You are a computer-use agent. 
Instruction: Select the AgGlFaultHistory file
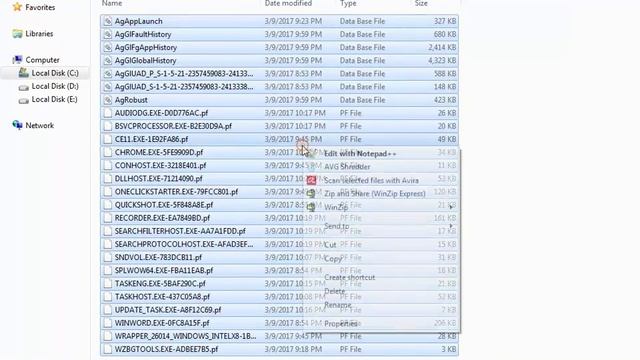[x=279, y=34]
